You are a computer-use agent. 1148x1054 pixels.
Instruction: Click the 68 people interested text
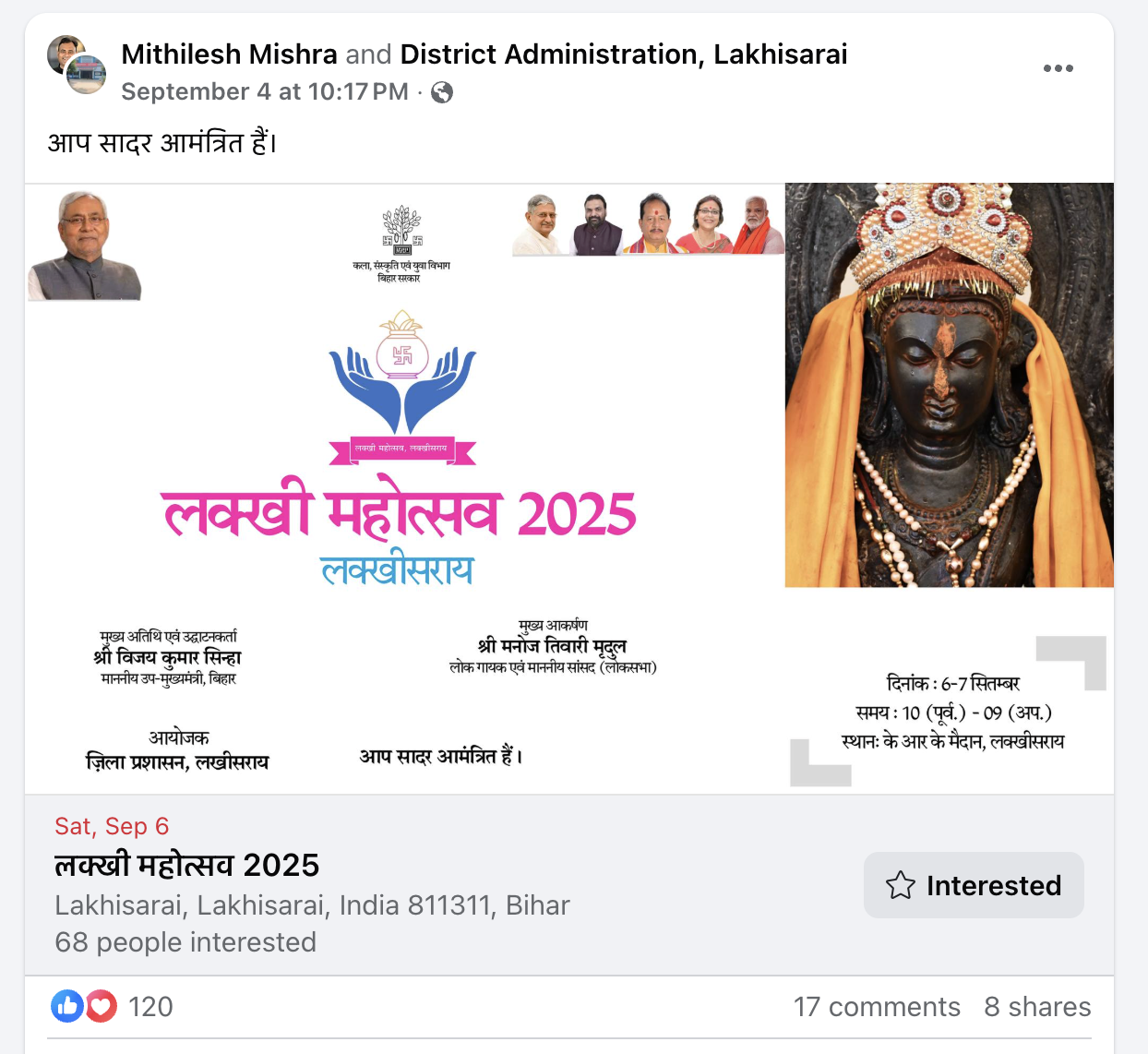point(185,942)
